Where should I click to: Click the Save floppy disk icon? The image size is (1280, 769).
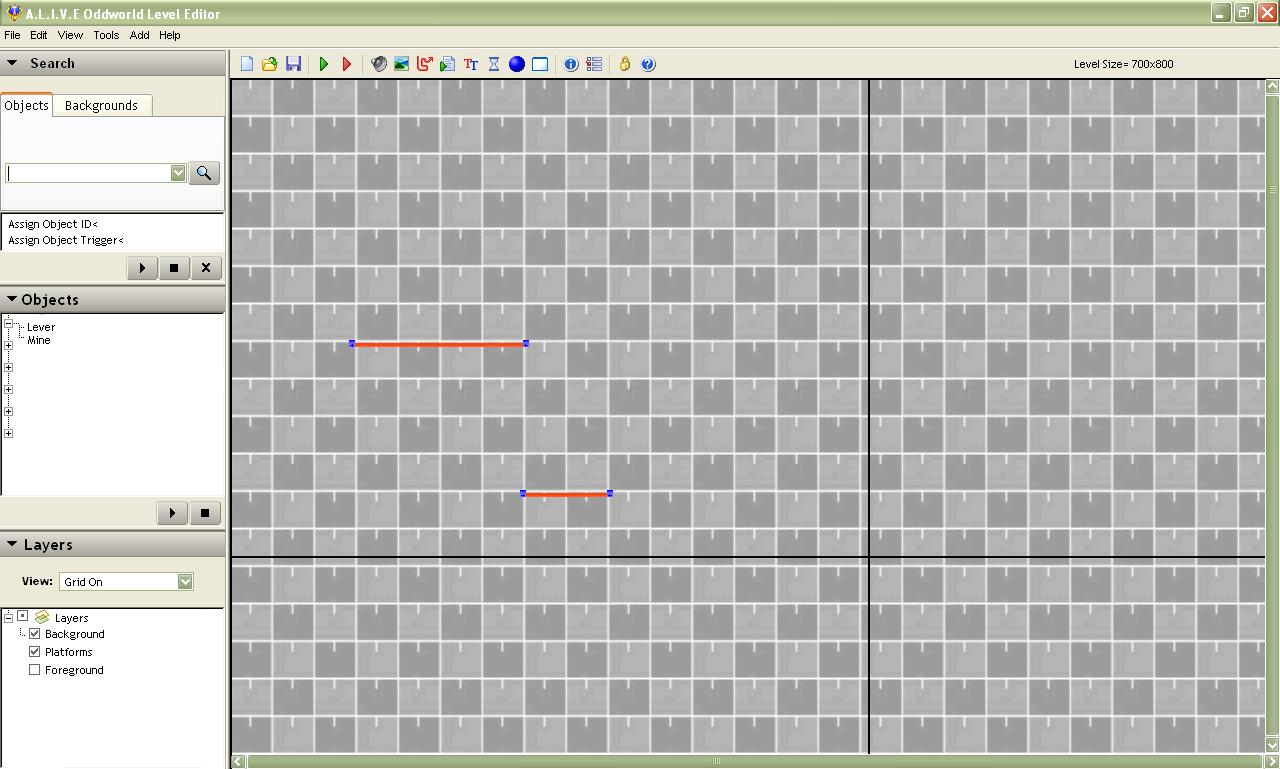[293, 64]
